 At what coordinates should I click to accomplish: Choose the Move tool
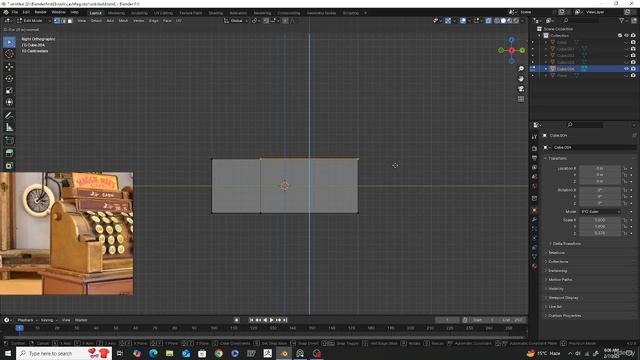point(9,67)
